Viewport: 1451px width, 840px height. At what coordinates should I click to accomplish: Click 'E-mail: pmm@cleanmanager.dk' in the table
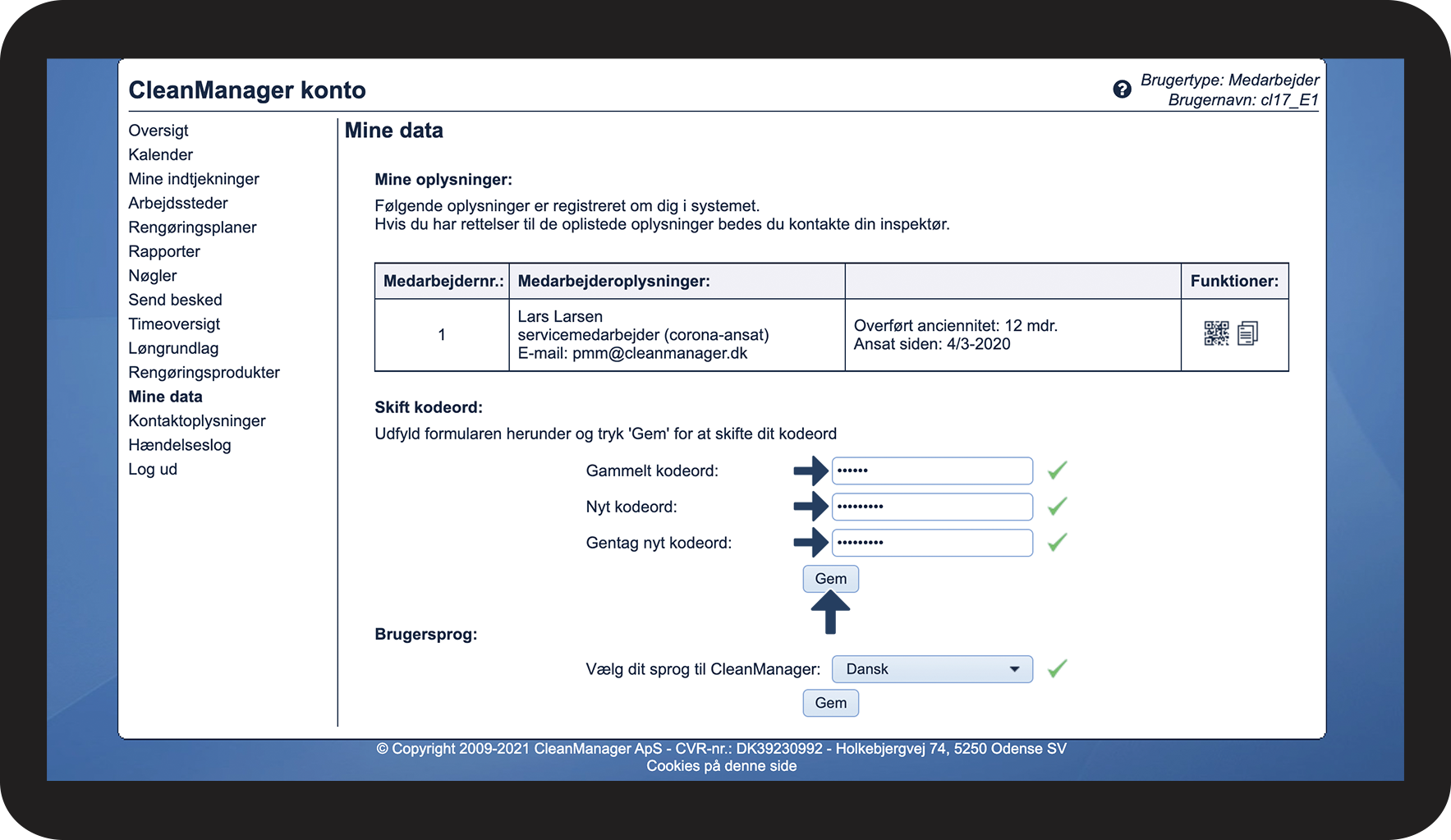pos(633,353)
